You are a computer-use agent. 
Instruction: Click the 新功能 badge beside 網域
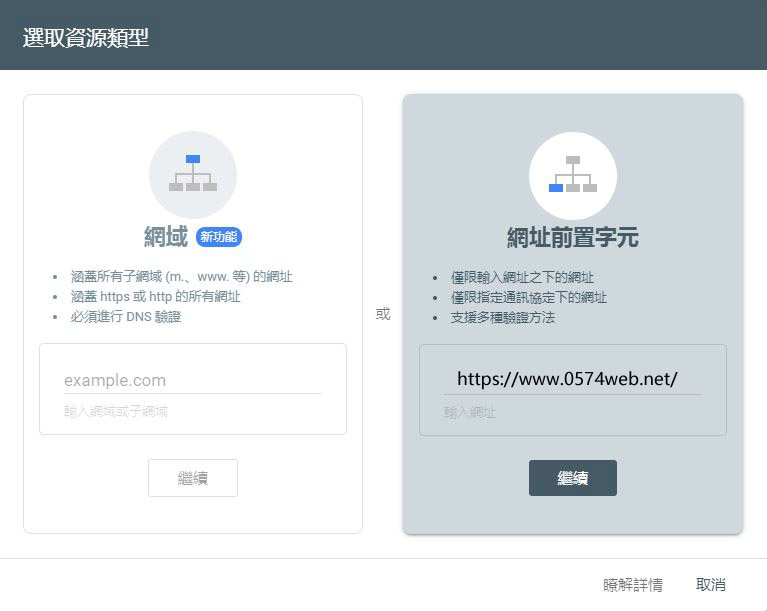tap(219, 237)
